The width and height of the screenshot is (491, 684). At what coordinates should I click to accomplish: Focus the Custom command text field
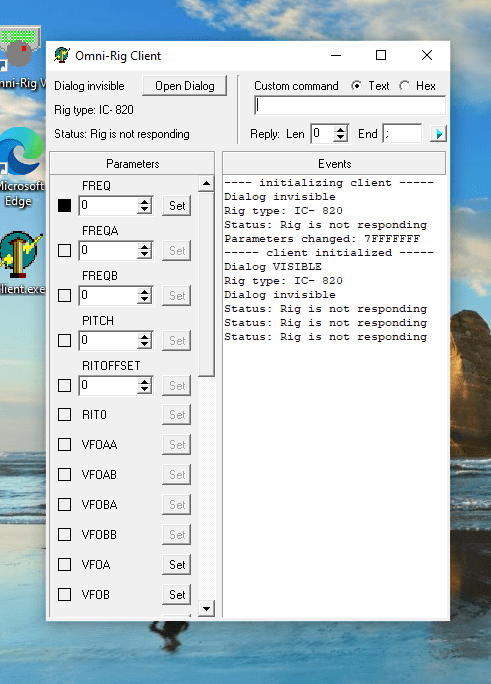(x=350, y=106)
